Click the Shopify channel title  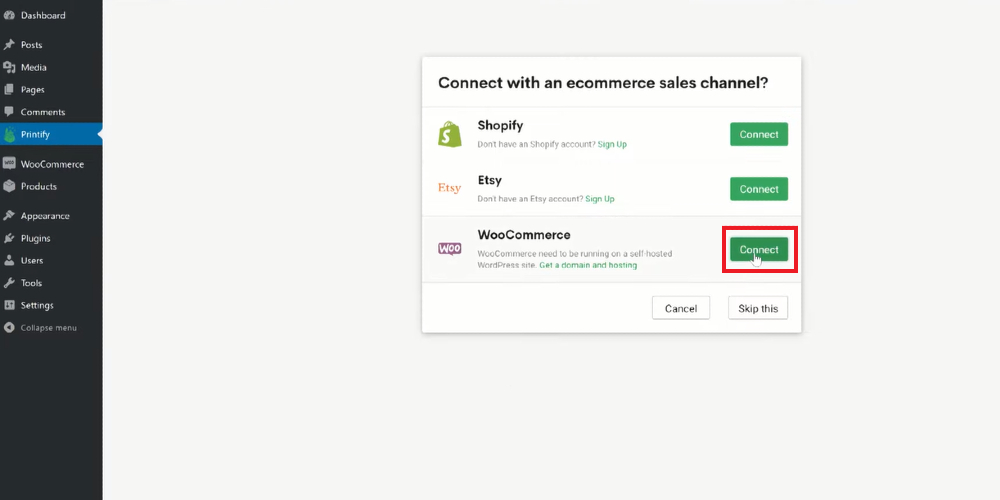501,126
